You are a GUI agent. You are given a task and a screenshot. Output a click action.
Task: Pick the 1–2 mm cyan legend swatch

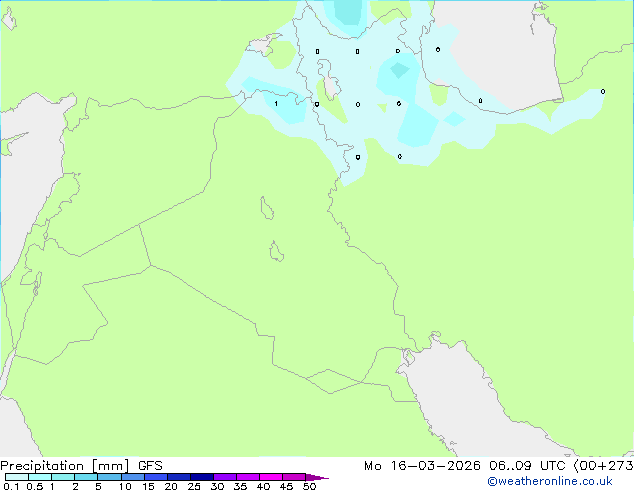click(x=63, y=477)
